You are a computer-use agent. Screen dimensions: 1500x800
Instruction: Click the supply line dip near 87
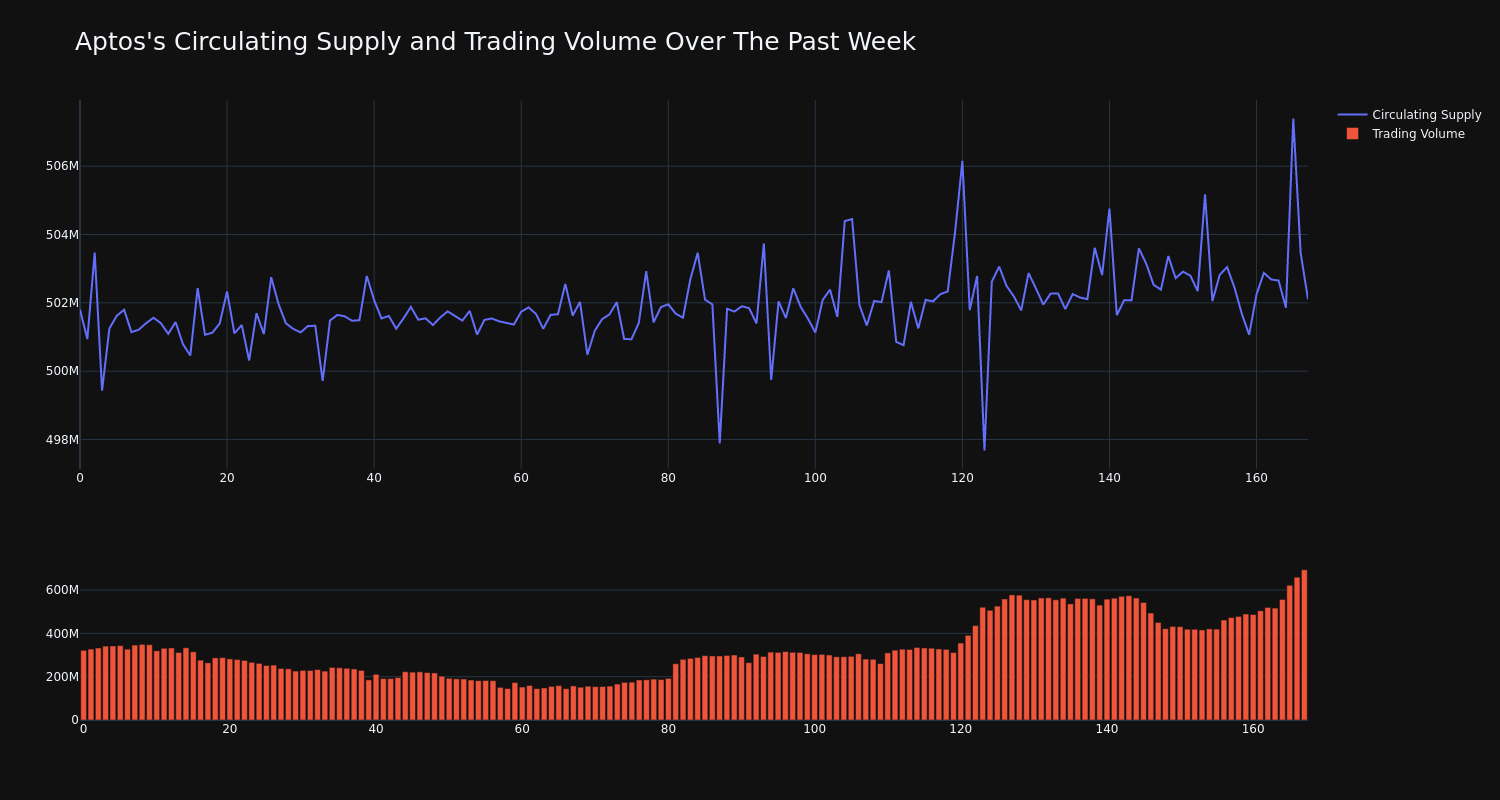pos(719,442)
